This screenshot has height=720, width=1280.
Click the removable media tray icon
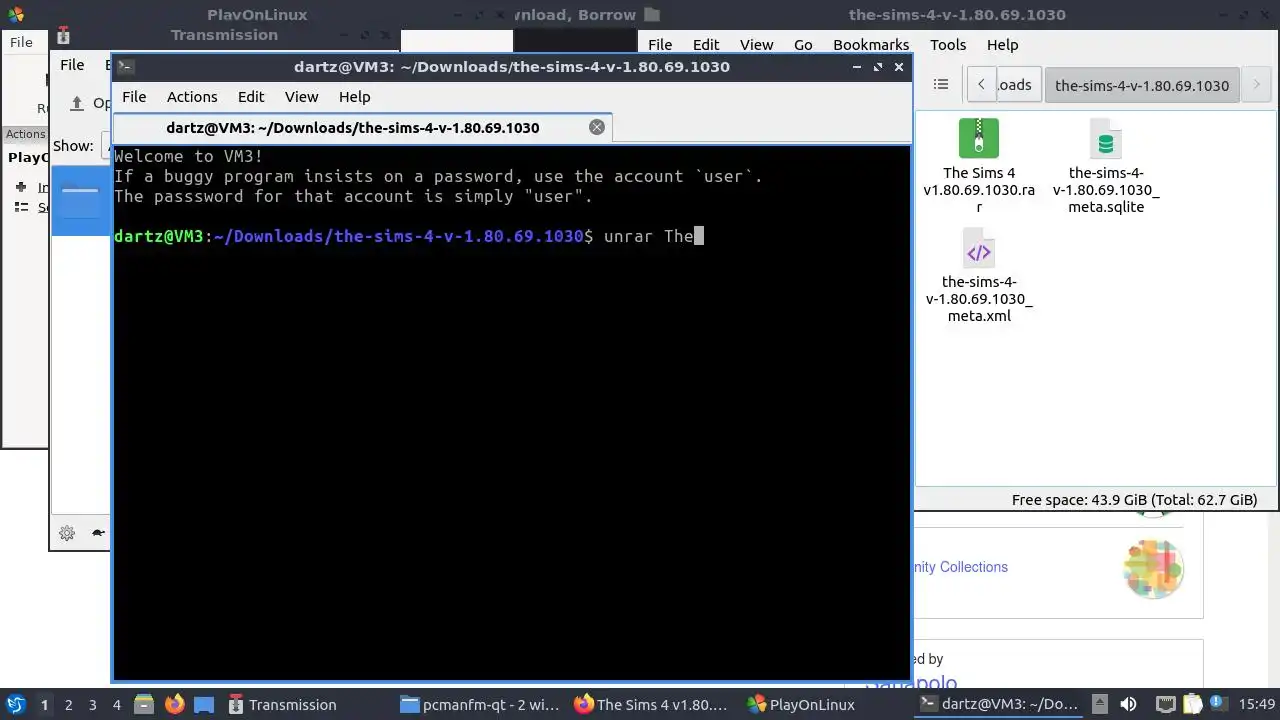tap(1099, 705)
